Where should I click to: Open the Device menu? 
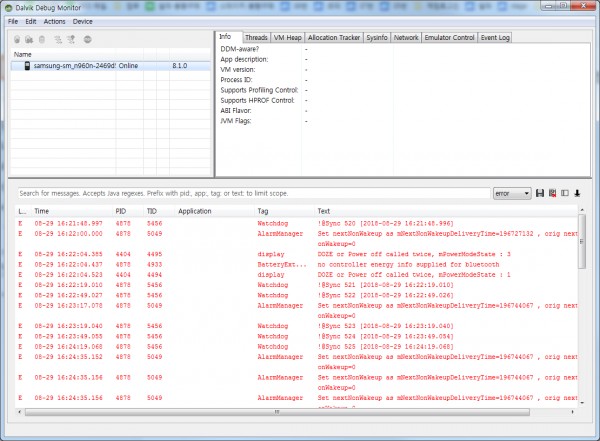[x=83, y=21]
